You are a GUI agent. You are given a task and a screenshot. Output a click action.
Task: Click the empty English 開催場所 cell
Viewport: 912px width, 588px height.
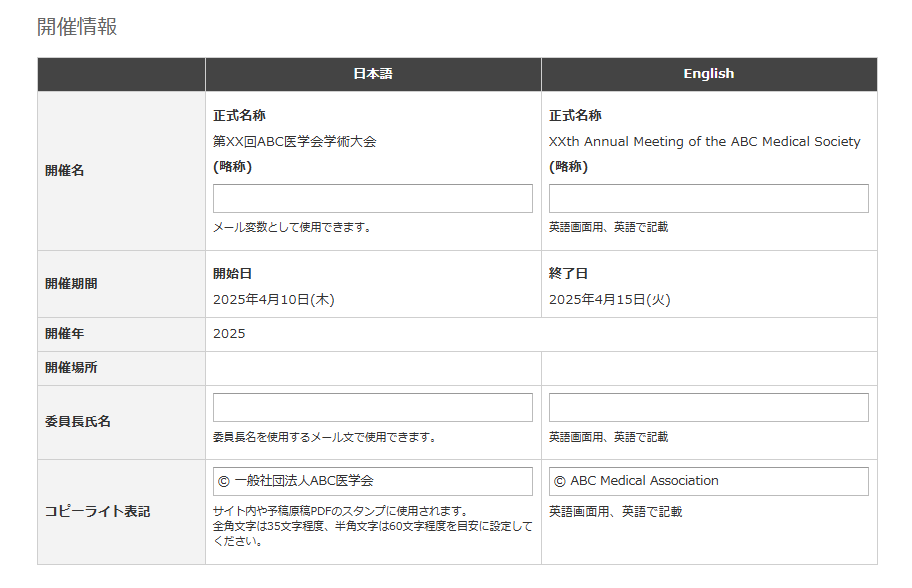(708, 367)
